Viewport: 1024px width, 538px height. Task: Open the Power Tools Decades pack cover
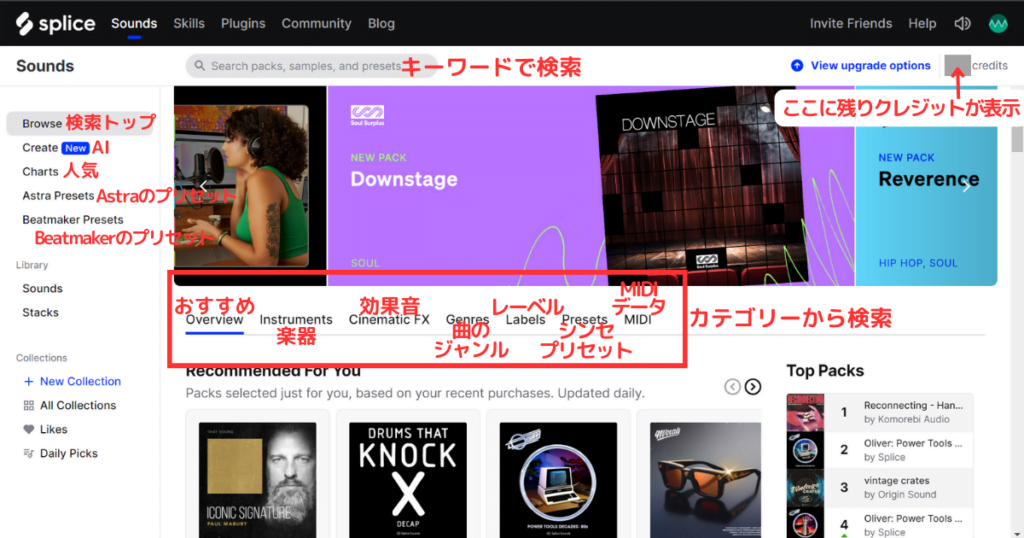[x=558, y=480]
